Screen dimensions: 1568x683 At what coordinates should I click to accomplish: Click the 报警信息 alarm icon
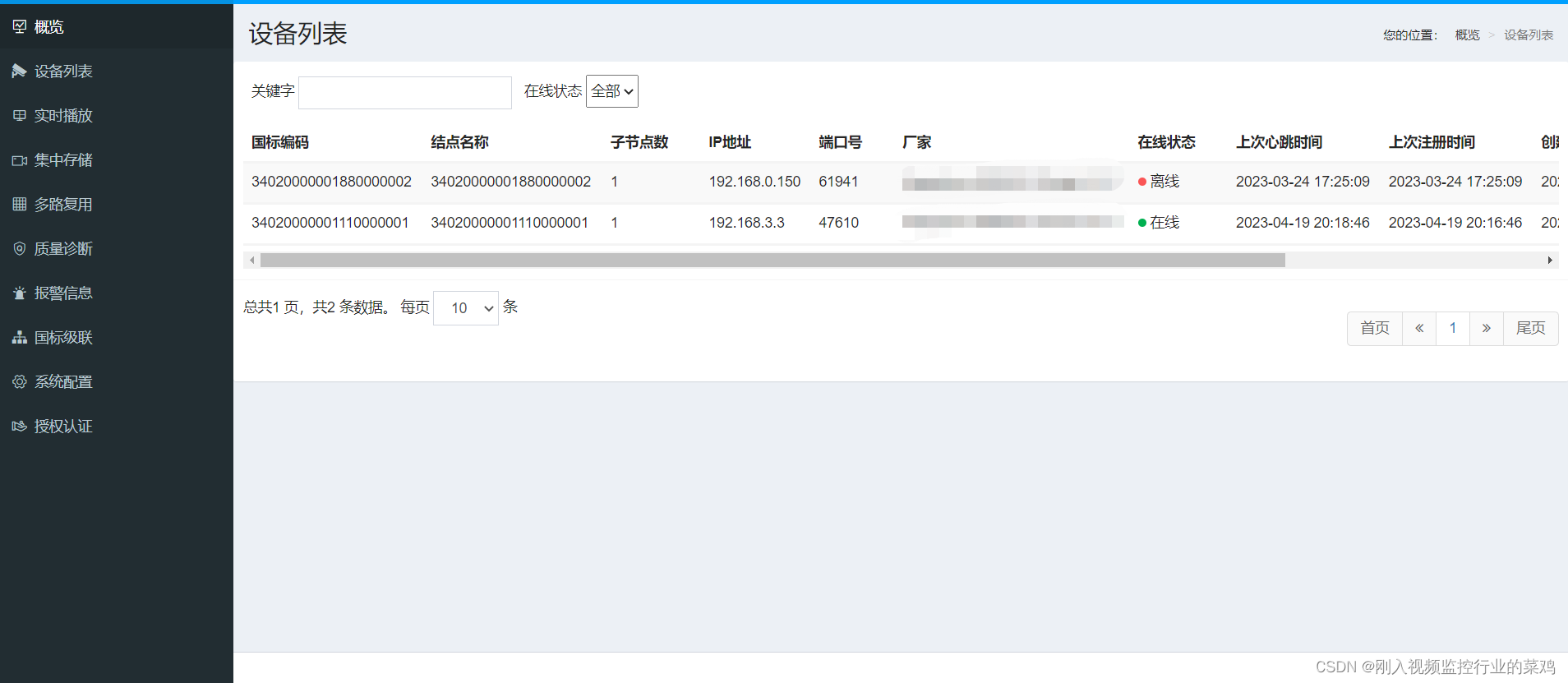click(20, 293)
